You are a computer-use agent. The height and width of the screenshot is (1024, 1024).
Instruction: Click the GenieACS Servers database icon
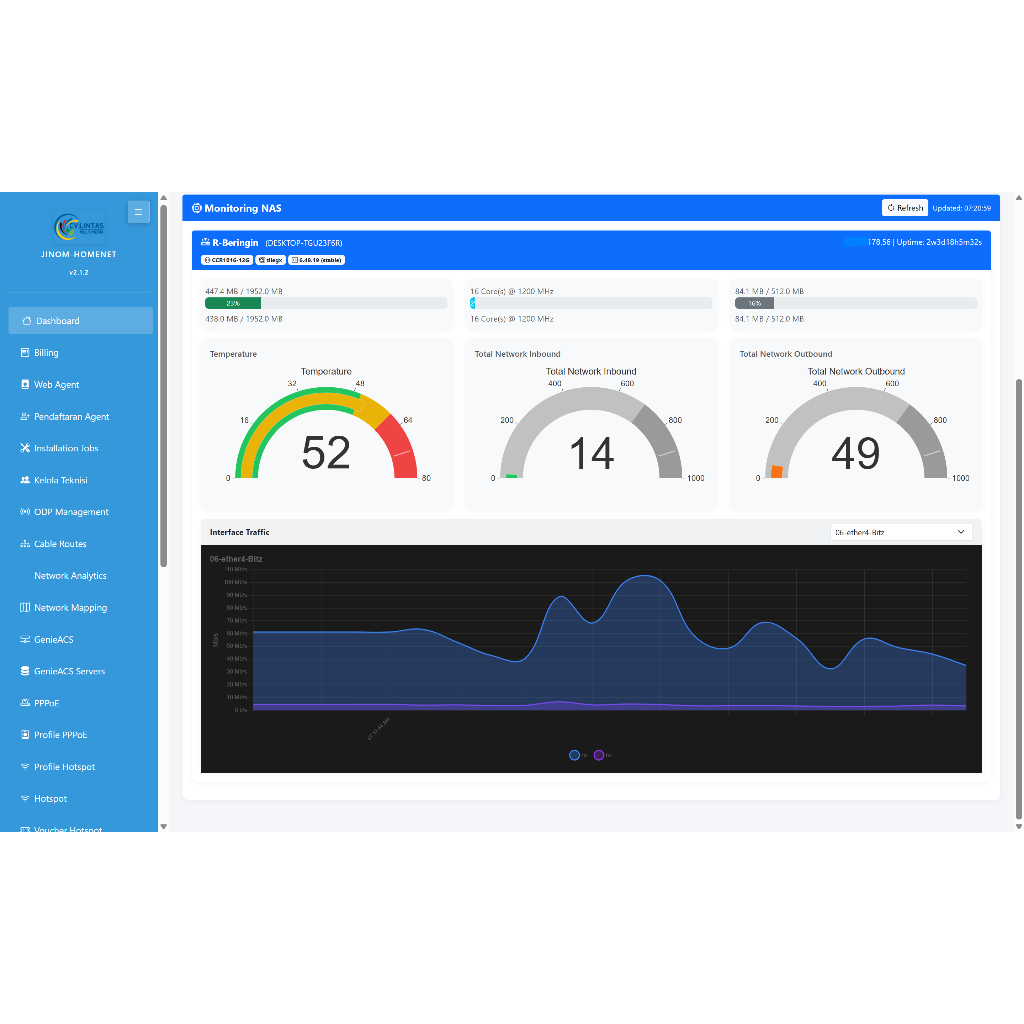[x=25, y=671]
